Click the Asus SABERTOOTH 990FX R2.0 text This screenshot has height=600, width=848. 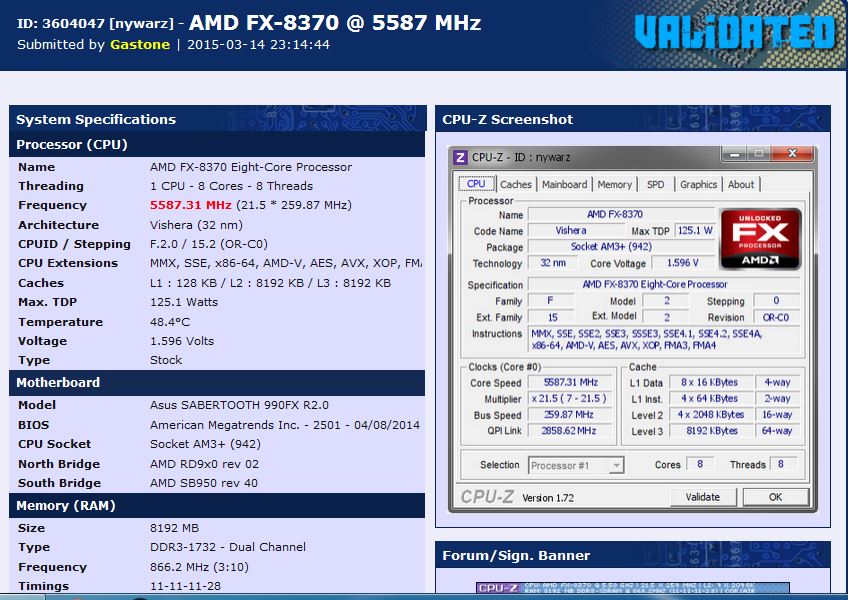click(x=239, y=405)
